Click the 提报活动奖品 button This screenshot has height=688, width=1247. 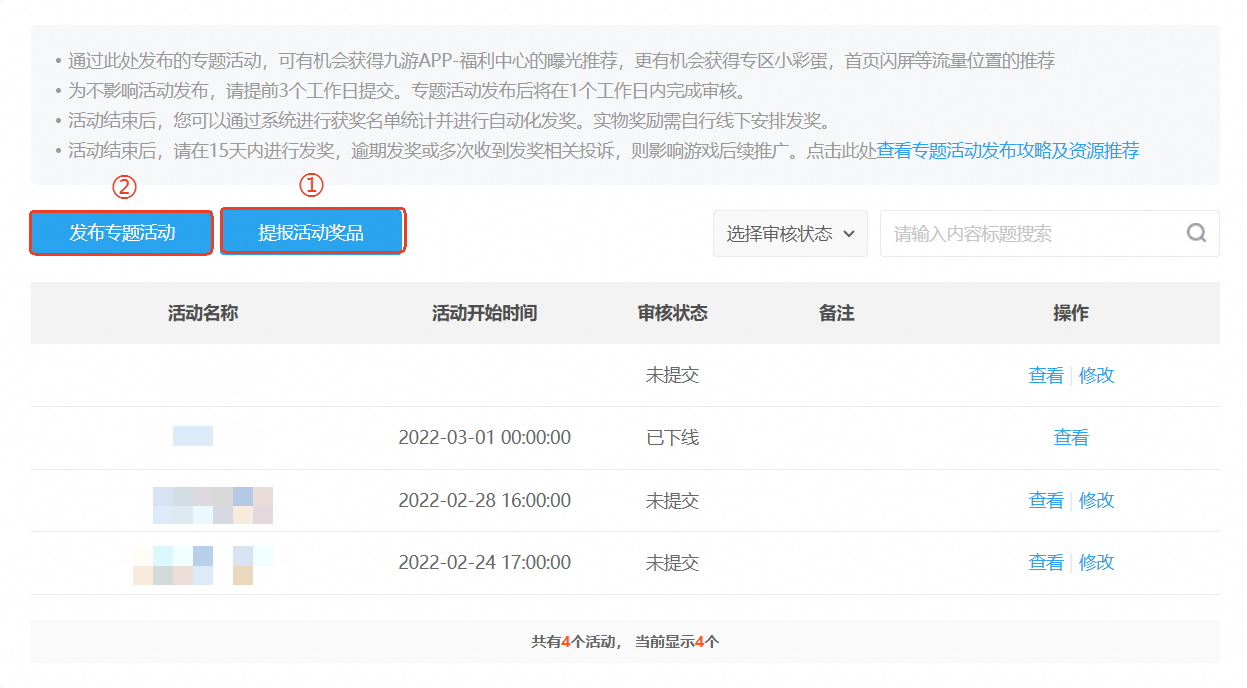pos(311,233)
